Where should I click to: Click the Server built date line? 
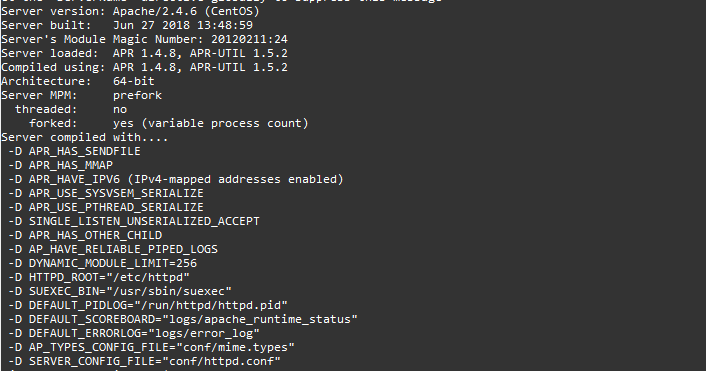pyautogui.click(x=127, y=25)
